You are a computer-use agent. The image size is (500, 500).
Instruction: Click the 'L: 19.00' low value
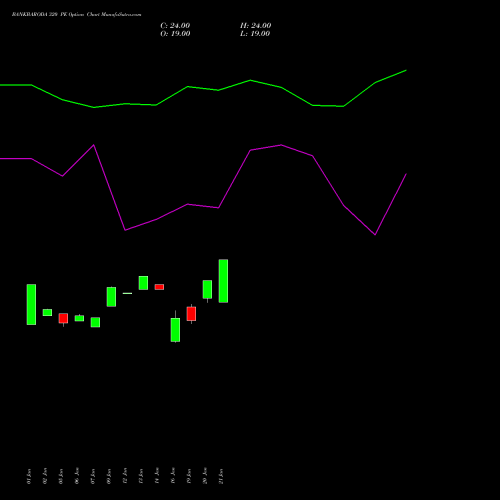pyautogui.click(x=255, y=34)
